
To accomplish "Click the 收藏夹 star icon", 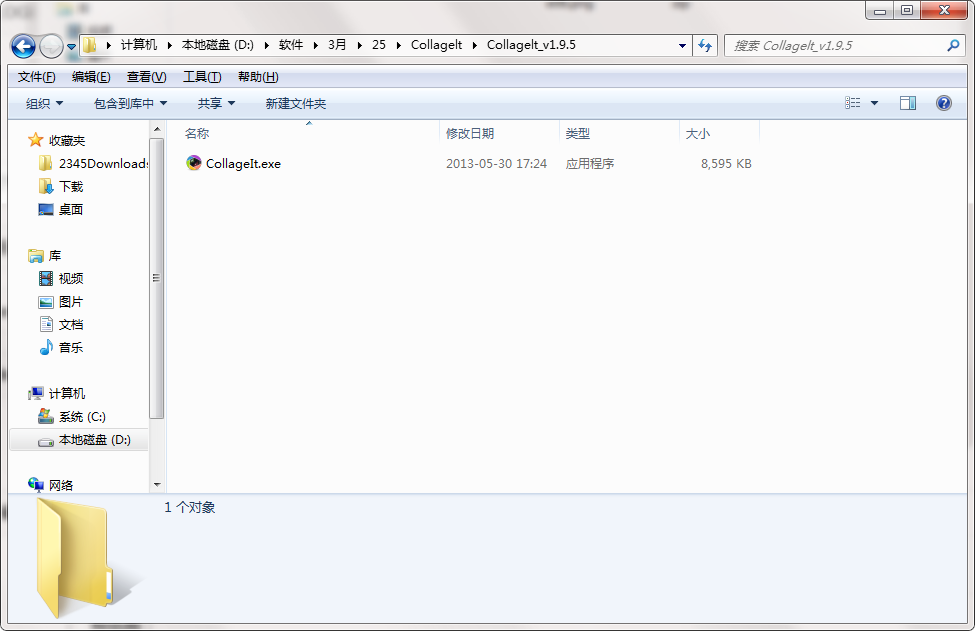I will tap(35, 140).
